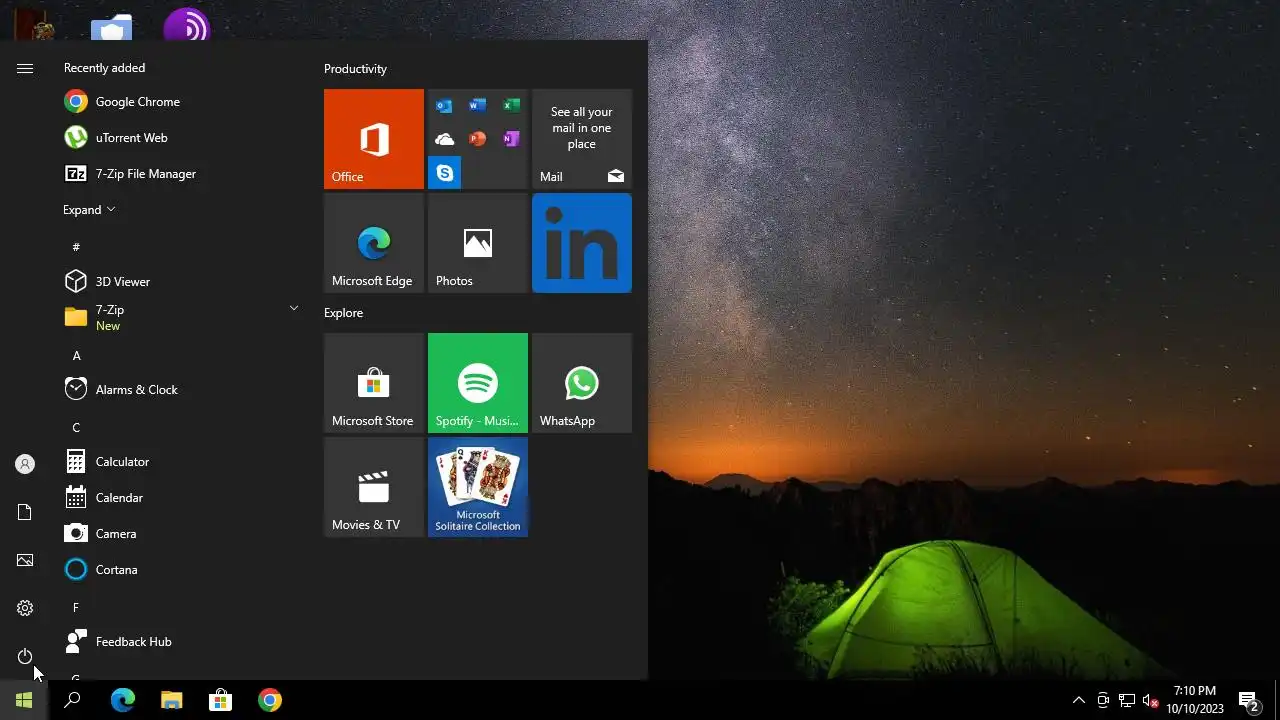Click the letter C index header

click(76, 428)
